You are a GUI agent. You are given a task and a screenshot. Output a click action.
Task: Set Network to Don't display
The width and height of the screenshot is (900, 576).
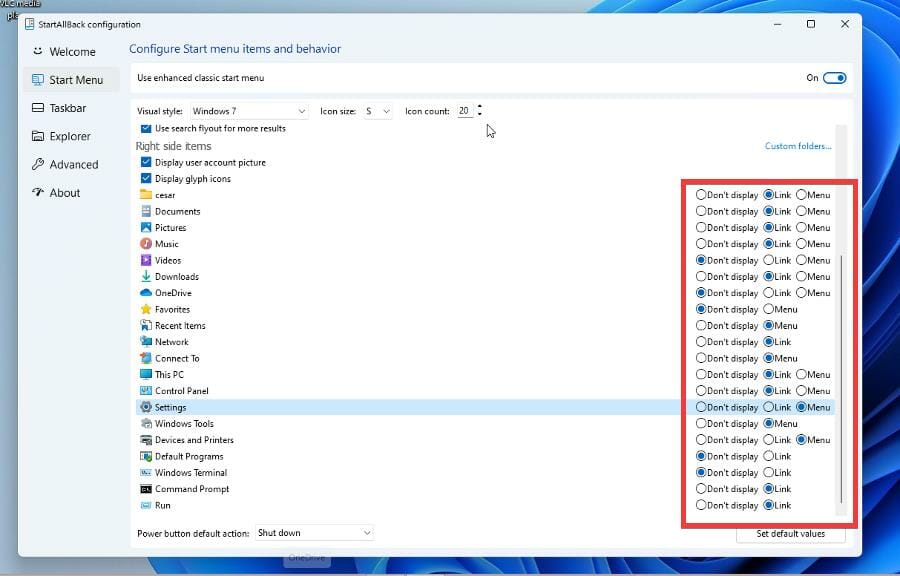tap(701, 341)
